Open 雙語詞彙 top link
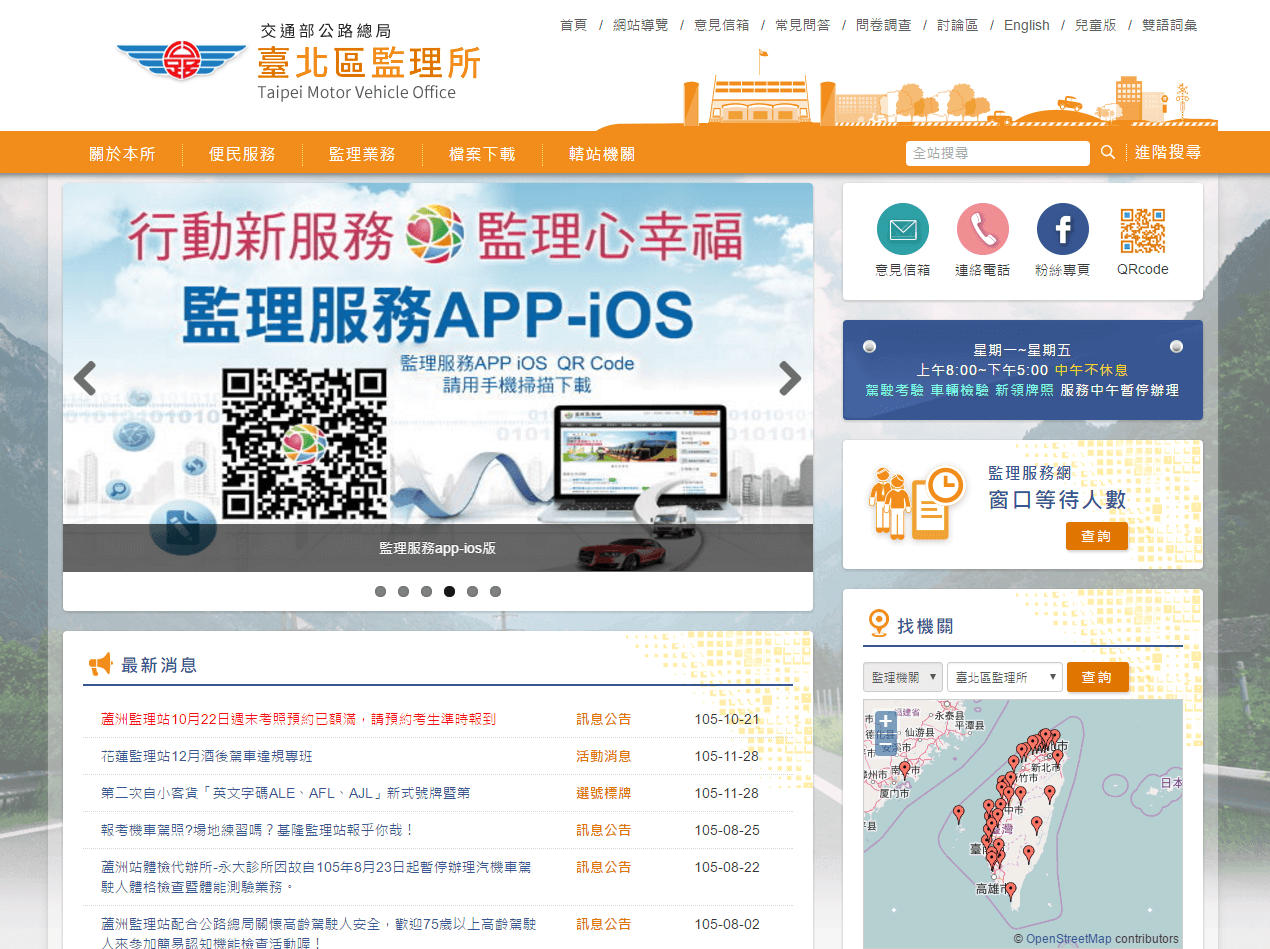 (x=1170, y=25)
